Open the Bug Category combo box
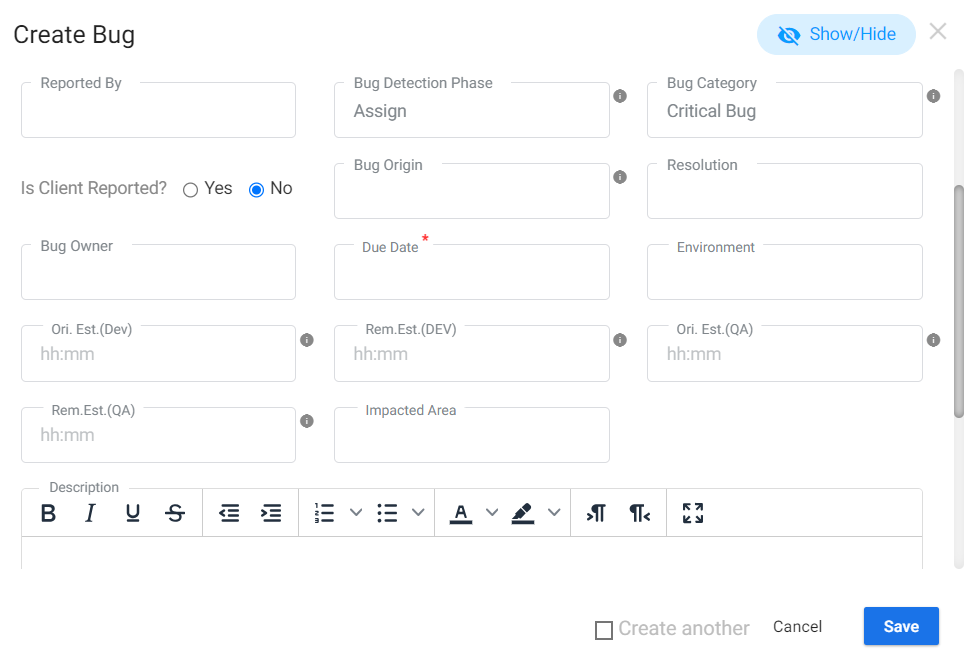 pyautogui.click(x=784, y=111)
